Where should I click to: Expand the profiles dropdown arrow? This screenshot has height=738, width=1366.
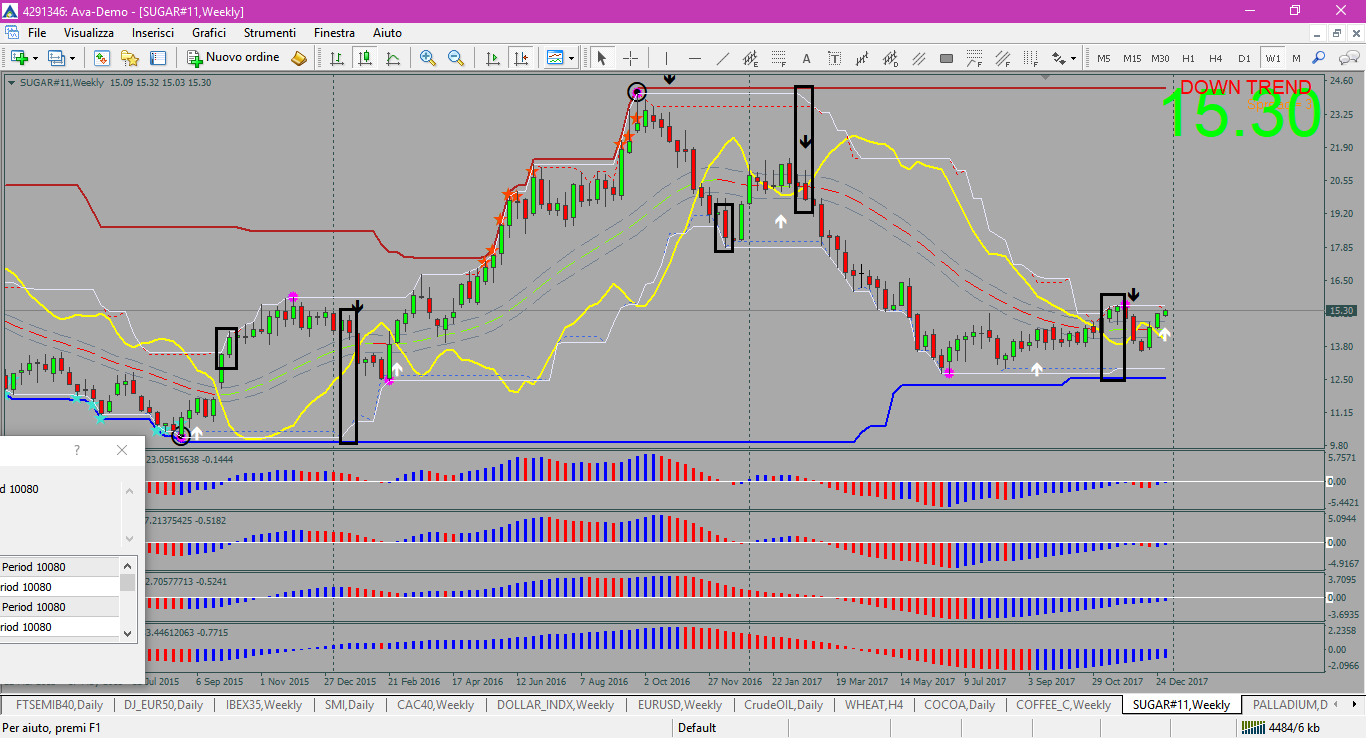click(72, 58)
